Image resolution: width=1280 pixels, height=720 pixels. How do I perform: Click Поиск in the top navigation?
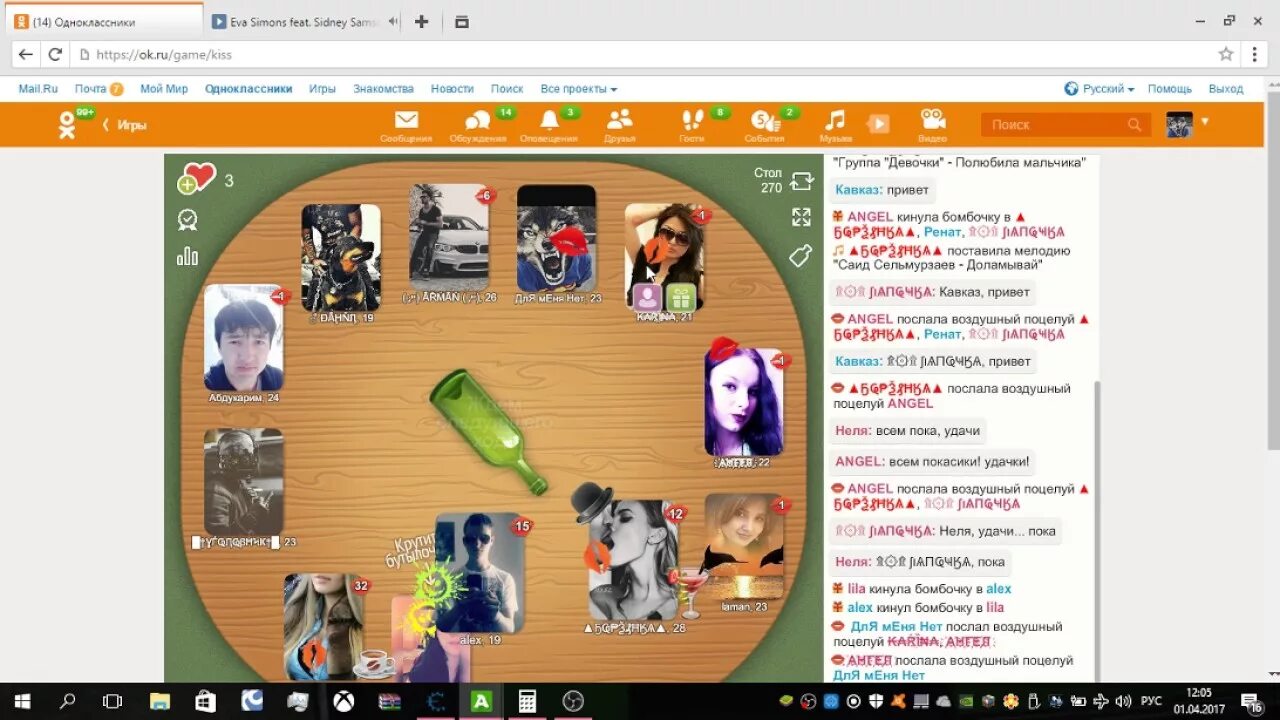507,89
